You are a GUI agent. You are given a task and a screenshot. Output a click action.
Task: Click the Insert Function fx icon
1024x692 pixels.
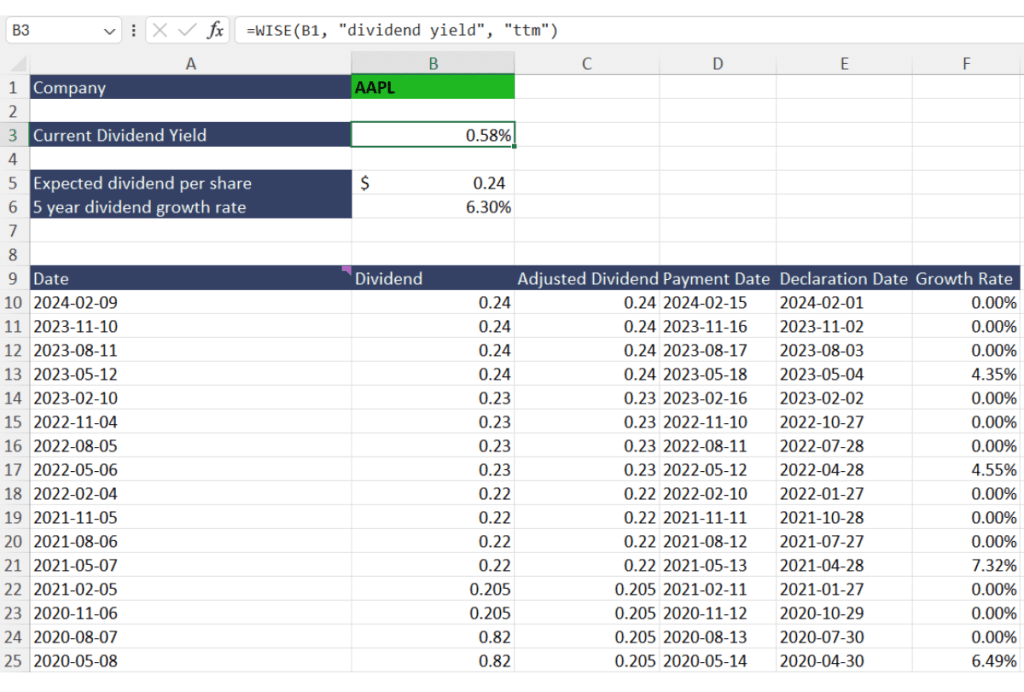pyautogui.click(x=215, y=31)
